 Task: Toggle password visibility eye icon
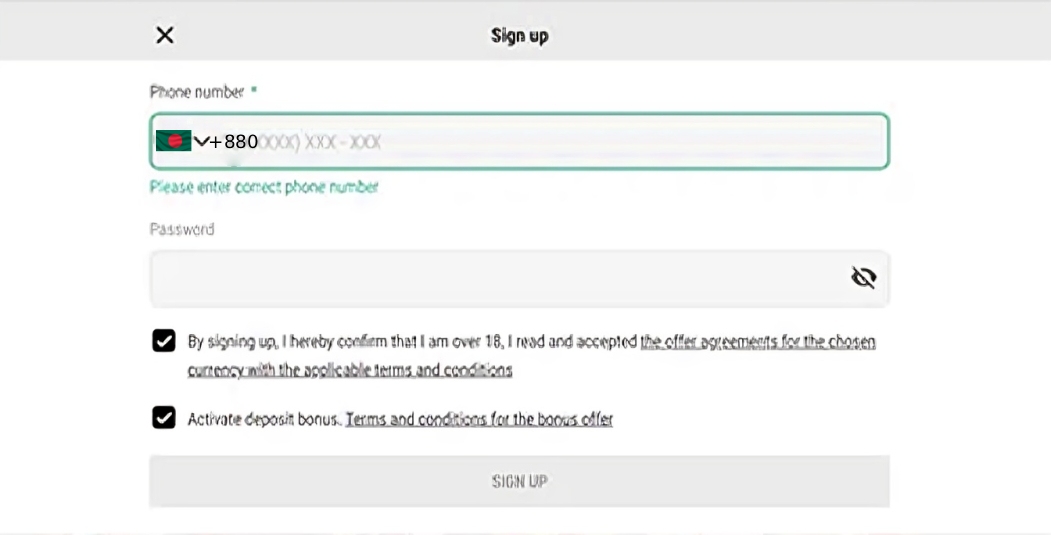863,278
